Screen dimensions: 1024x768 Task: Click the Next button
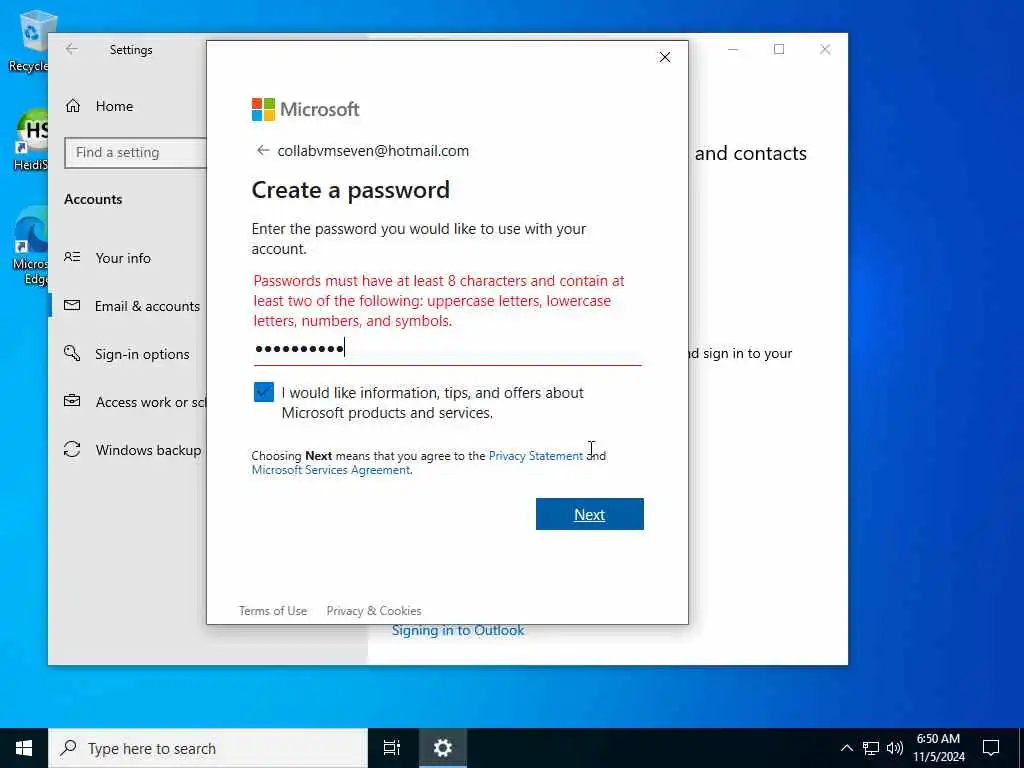pyautogui.click(x=590, y=514)
